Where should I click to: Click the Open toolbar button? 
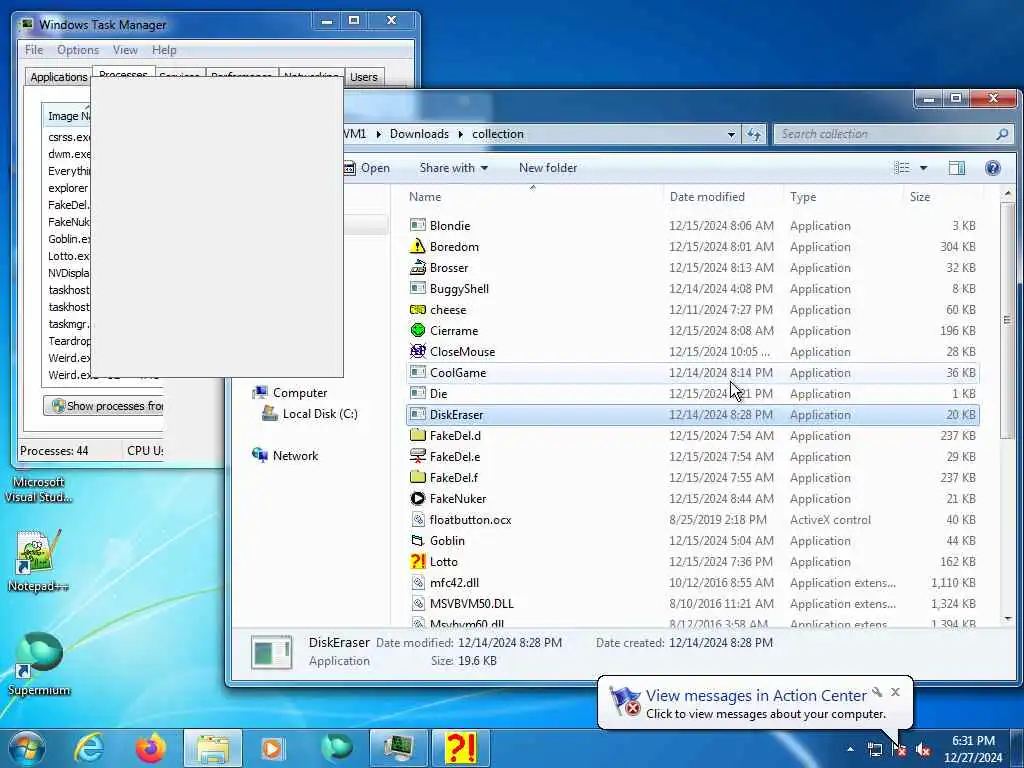click(366, 168)
